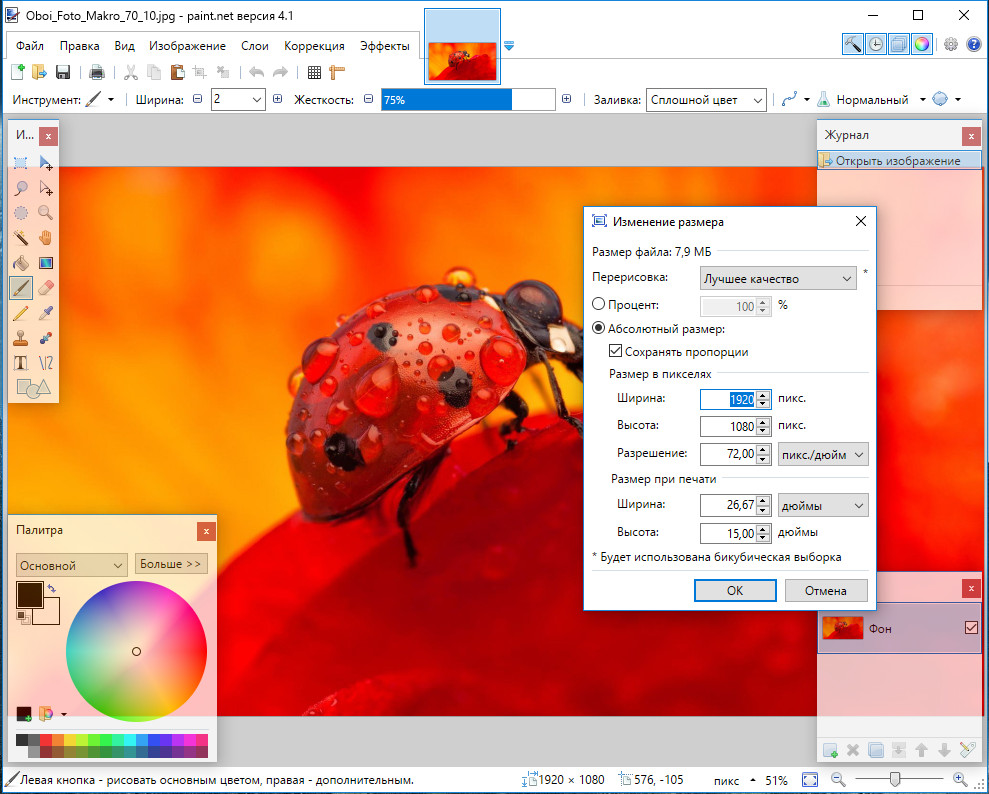
Task: Click the Больше >> button in palette
Action: 171,564
